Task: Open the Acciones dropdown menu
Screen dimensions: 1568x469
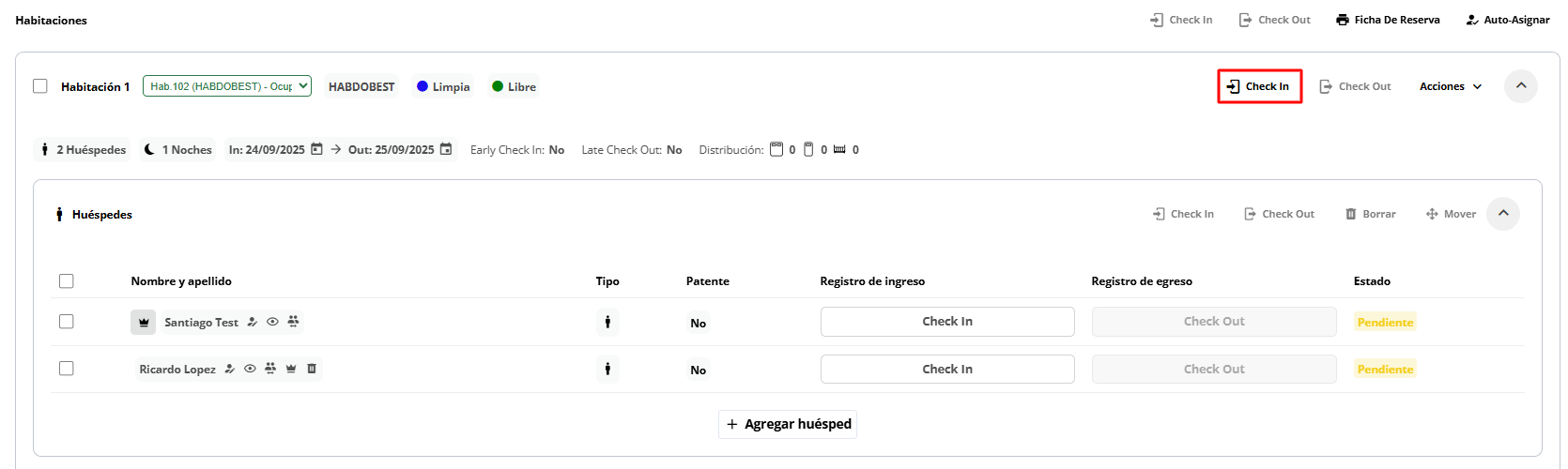Action: coord(1451,86)
